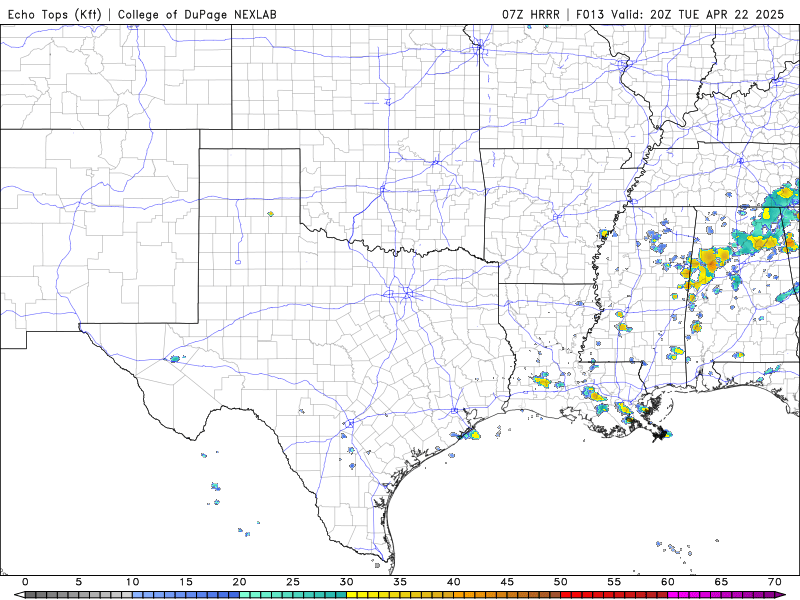Click the left arrow end of the colorbar
Screen dimensions: 800x600
19,595
